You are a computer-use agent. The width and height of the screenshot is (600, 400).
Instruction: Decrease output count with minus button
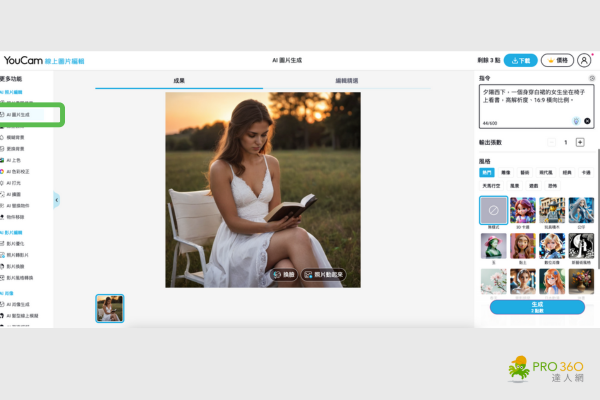click(551, 142)
